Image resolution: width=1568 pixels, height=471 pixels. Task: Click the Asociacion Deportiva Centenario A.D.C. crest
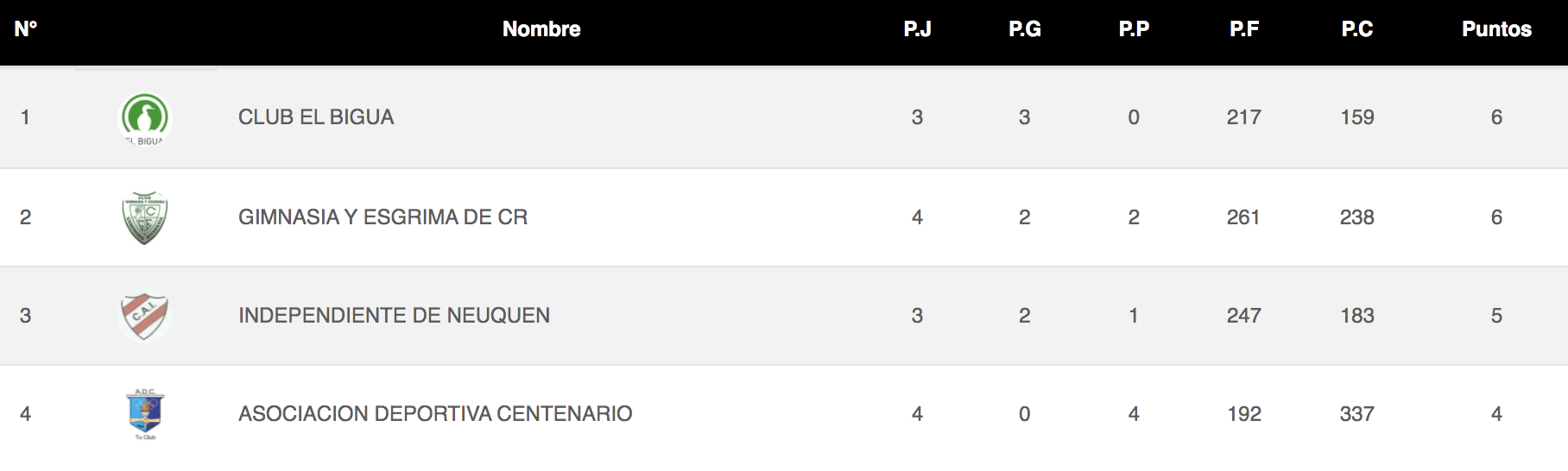pos(145,414)
